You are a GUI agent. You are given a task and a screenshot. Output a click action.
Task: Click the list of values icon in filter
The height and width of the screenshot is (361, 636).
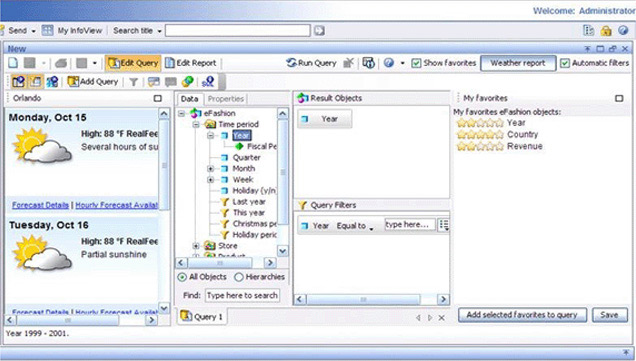pyautogui.click(x=444, y=225)
